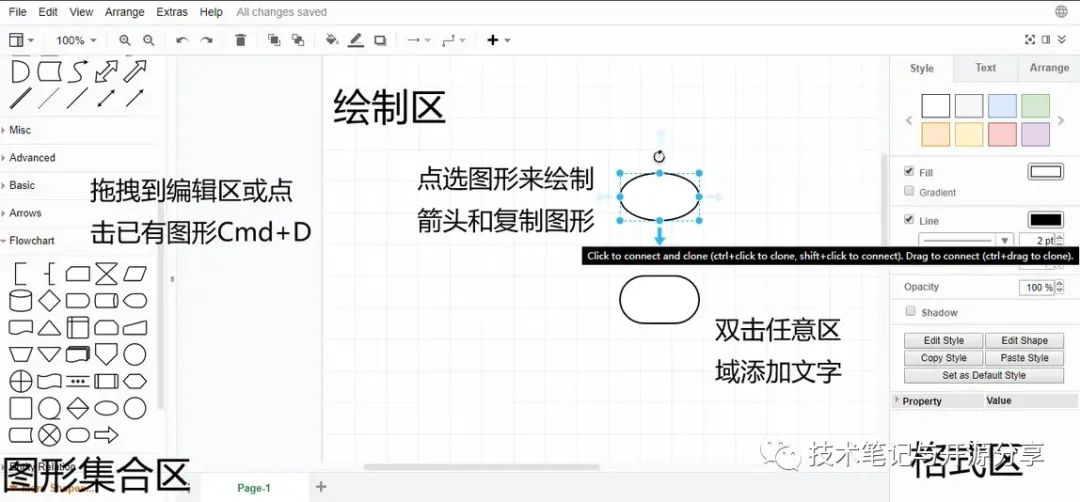Toggle the Fill checkbox
1080x502 pixels.
pos(908,171)
